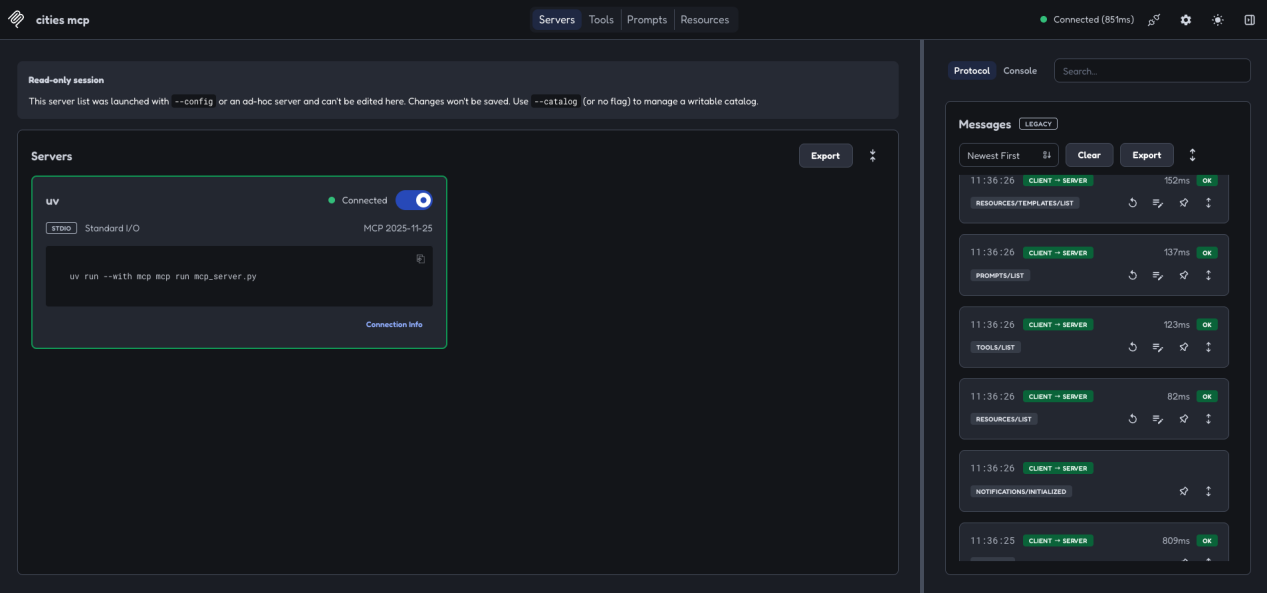The image size is (1267, 593).
Task: Select the Console panel tab
Action: [1020, 71]
